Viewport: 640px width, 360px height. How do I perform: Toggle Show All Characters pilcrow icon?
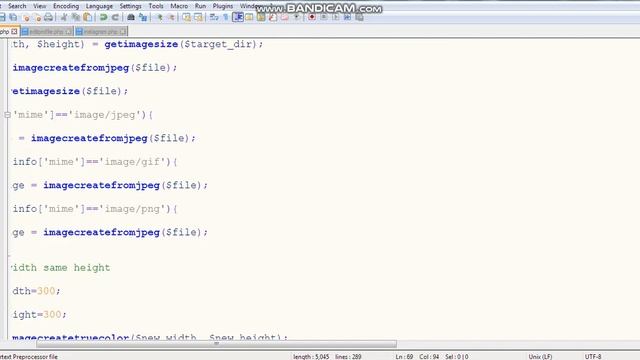click(226, 17)
